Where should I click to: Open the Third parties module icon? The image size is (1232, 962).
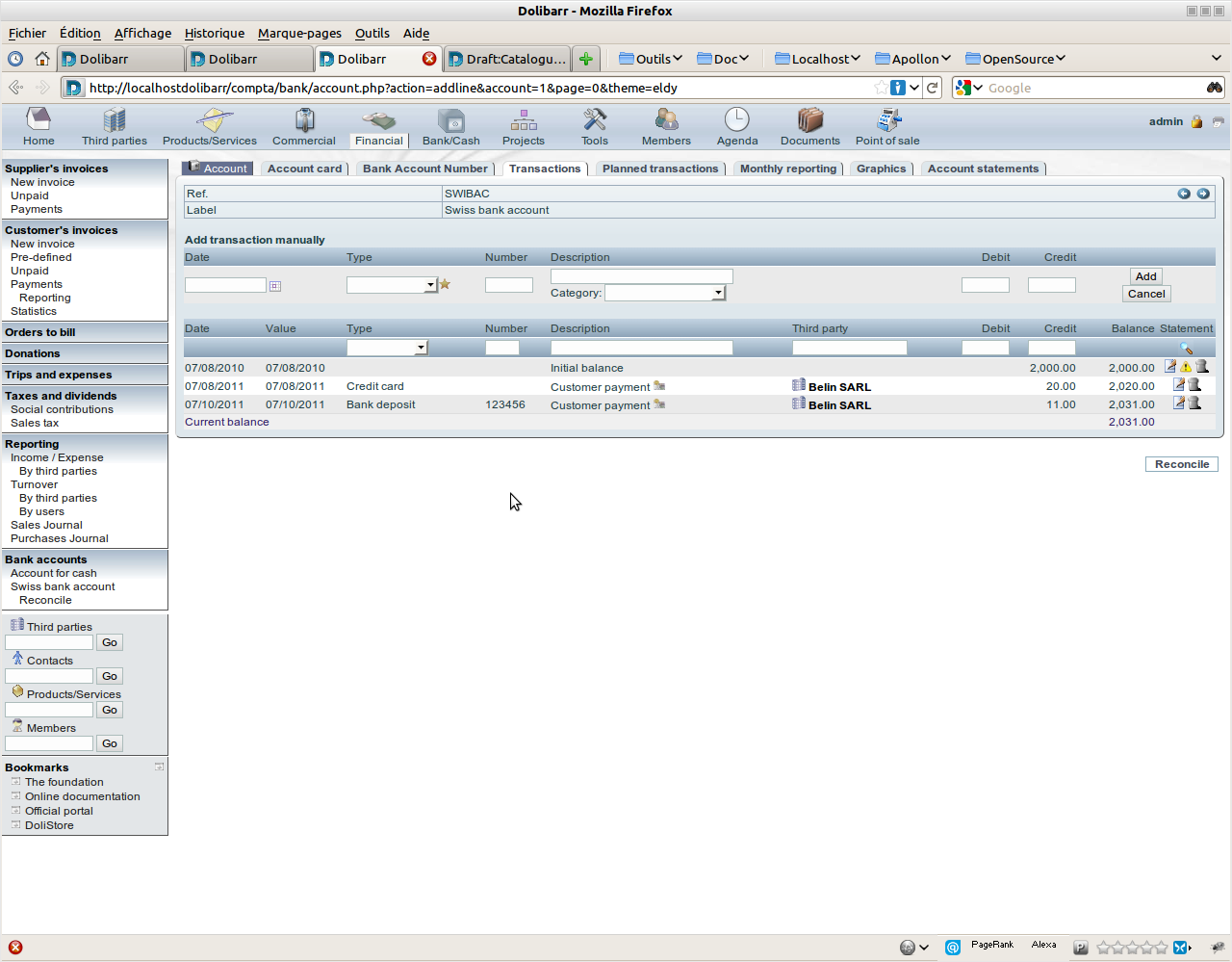[x=115, y=120]
